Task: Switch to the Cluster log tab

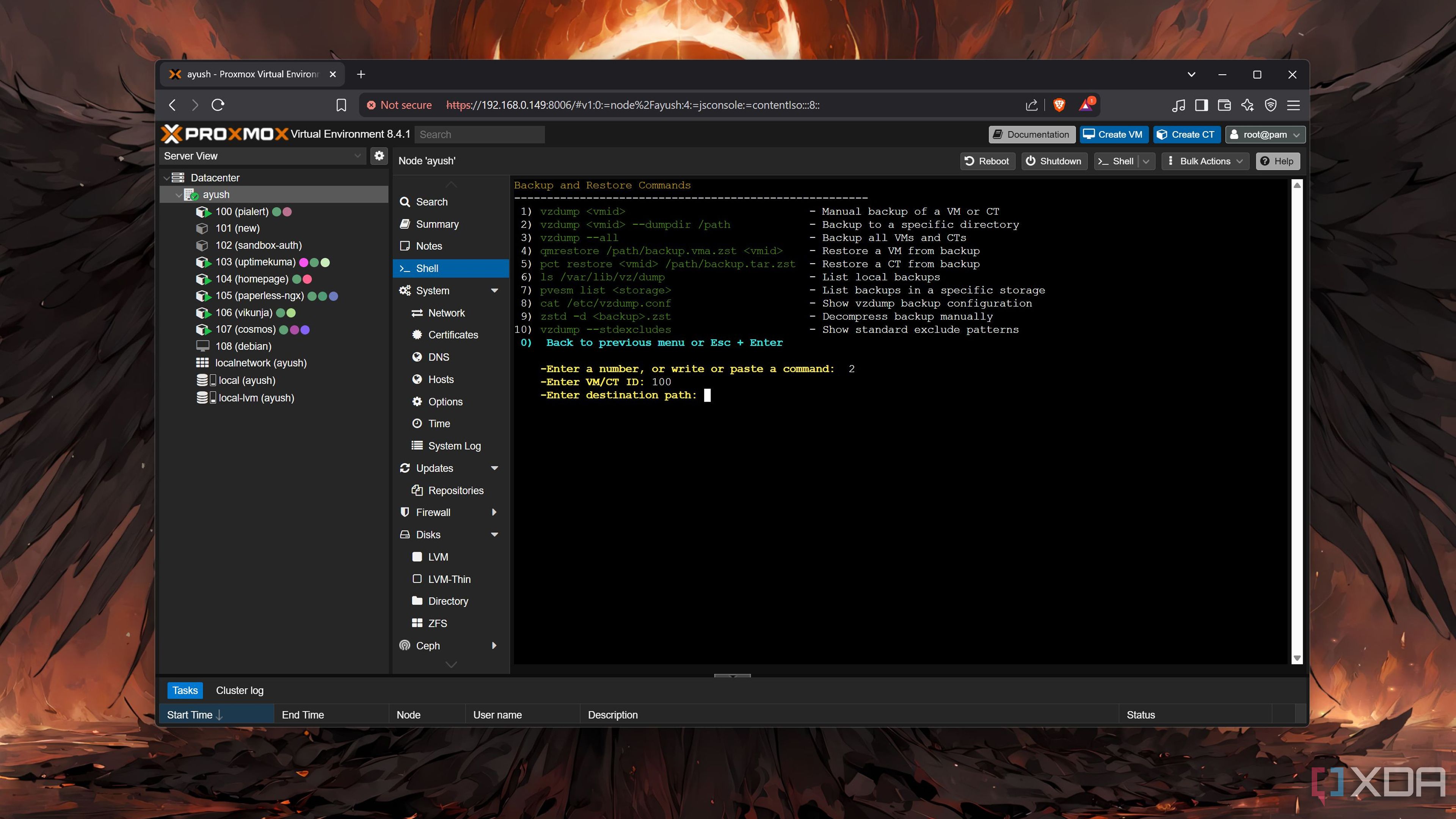Action: click(x=240, y=690)
